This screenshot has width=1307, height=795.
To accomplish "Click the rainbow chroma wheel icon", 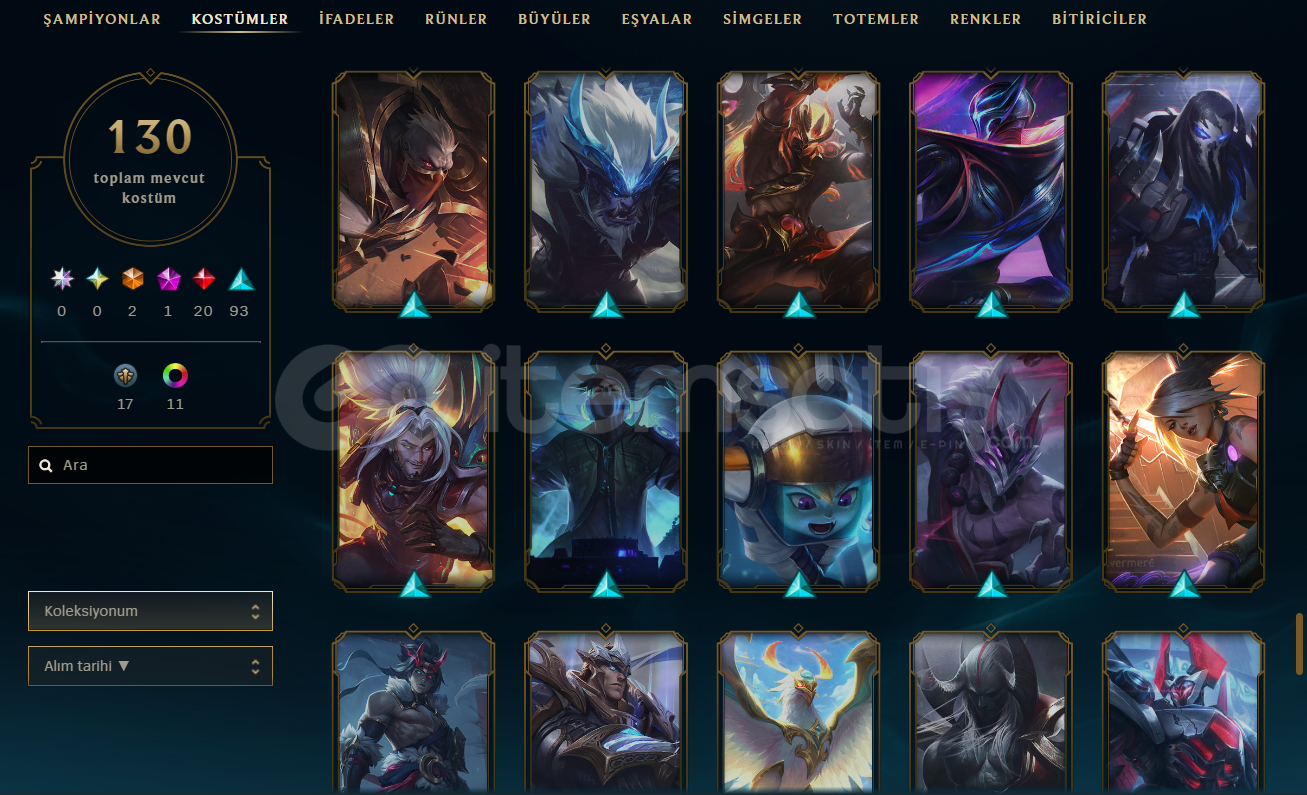I will coord(175,375).
